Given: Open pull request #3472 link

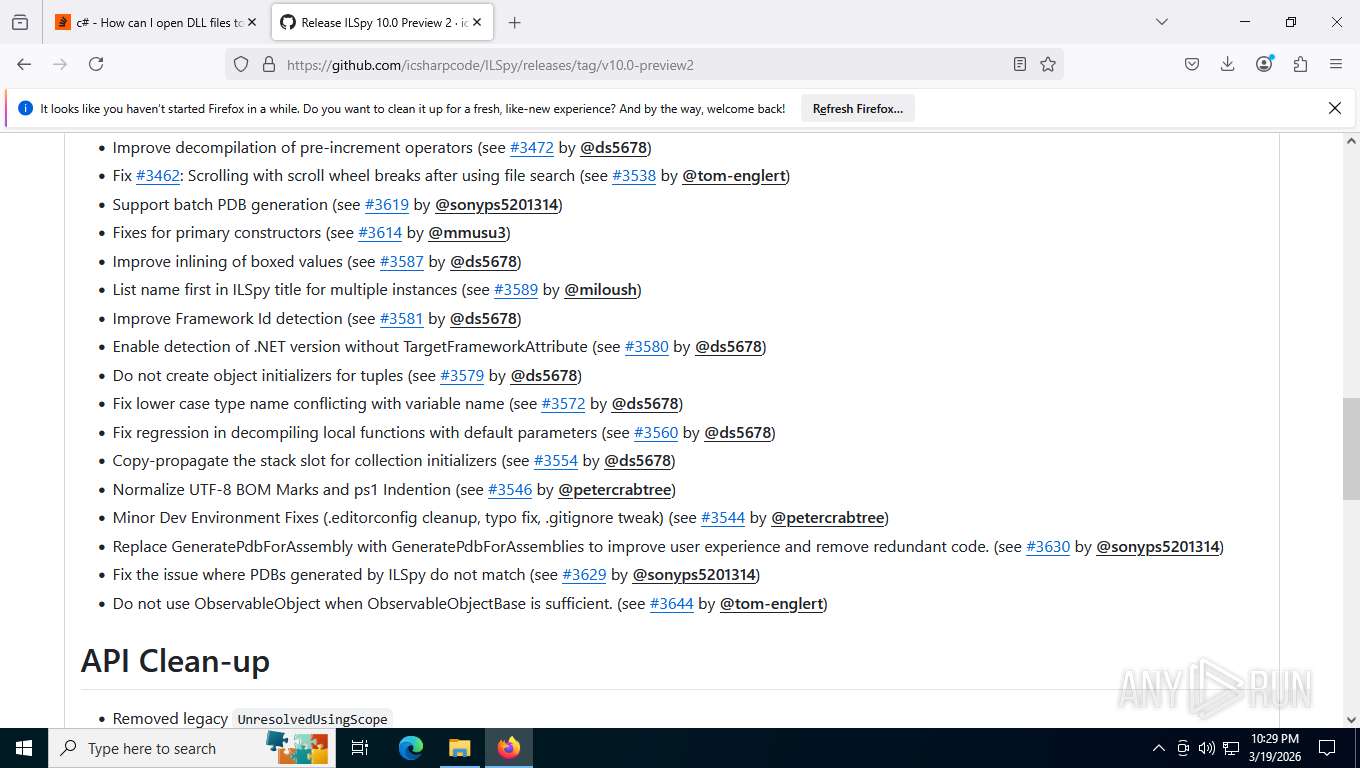Looking at the screenshot, I should tap(532, 147).
